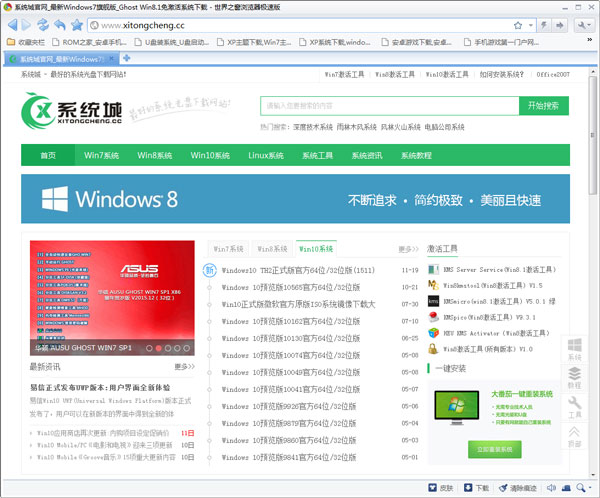Open KMS Server Service icon
The width and height of the screenshot is (600, 498).
pos(433,269)
